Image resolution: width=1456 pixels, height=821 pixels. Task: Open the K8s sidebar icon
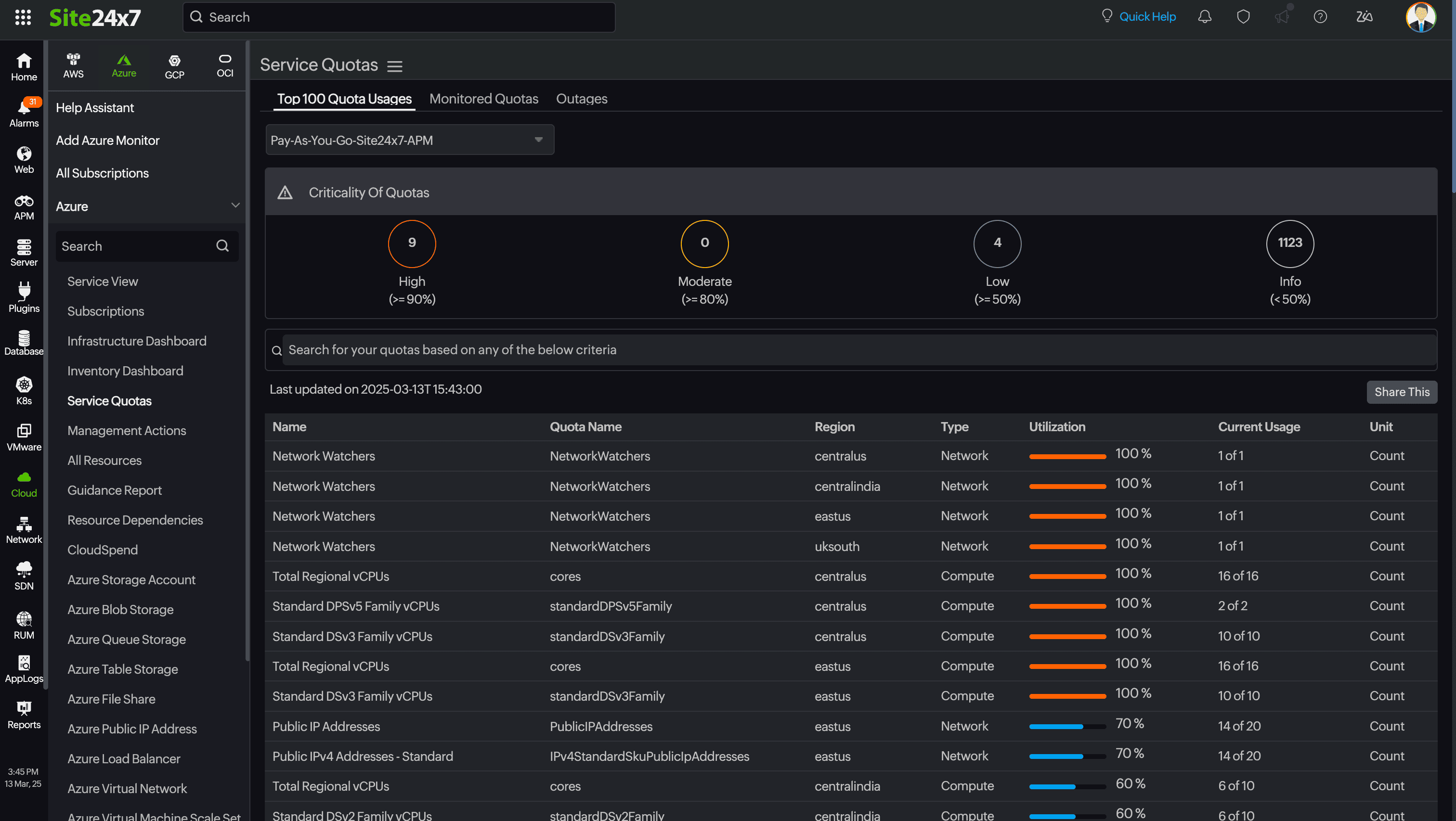coord(24,391)
